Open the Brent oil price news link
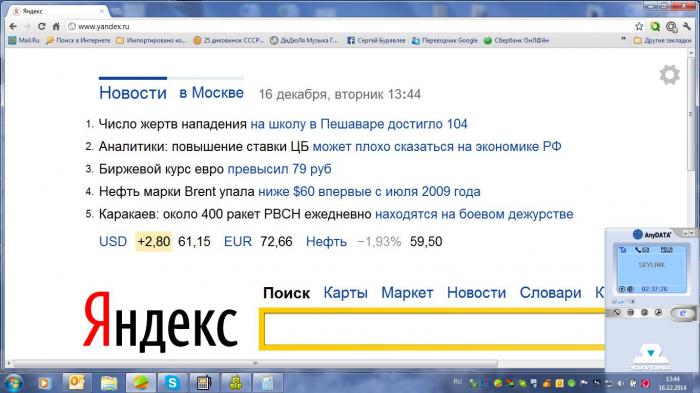The image size is (700, 393). click(369, 192)
